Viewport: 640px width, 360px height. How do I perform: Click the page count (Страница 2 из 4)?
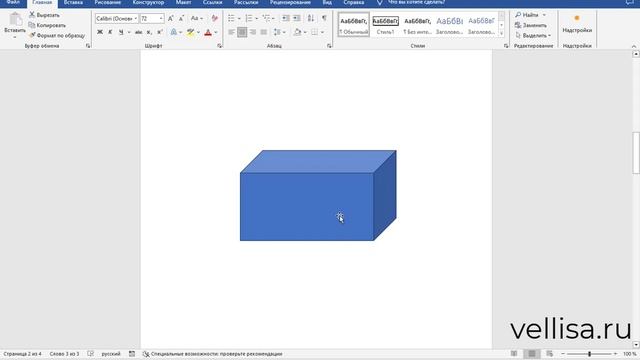pyautogui.click(x=22, y=354)
